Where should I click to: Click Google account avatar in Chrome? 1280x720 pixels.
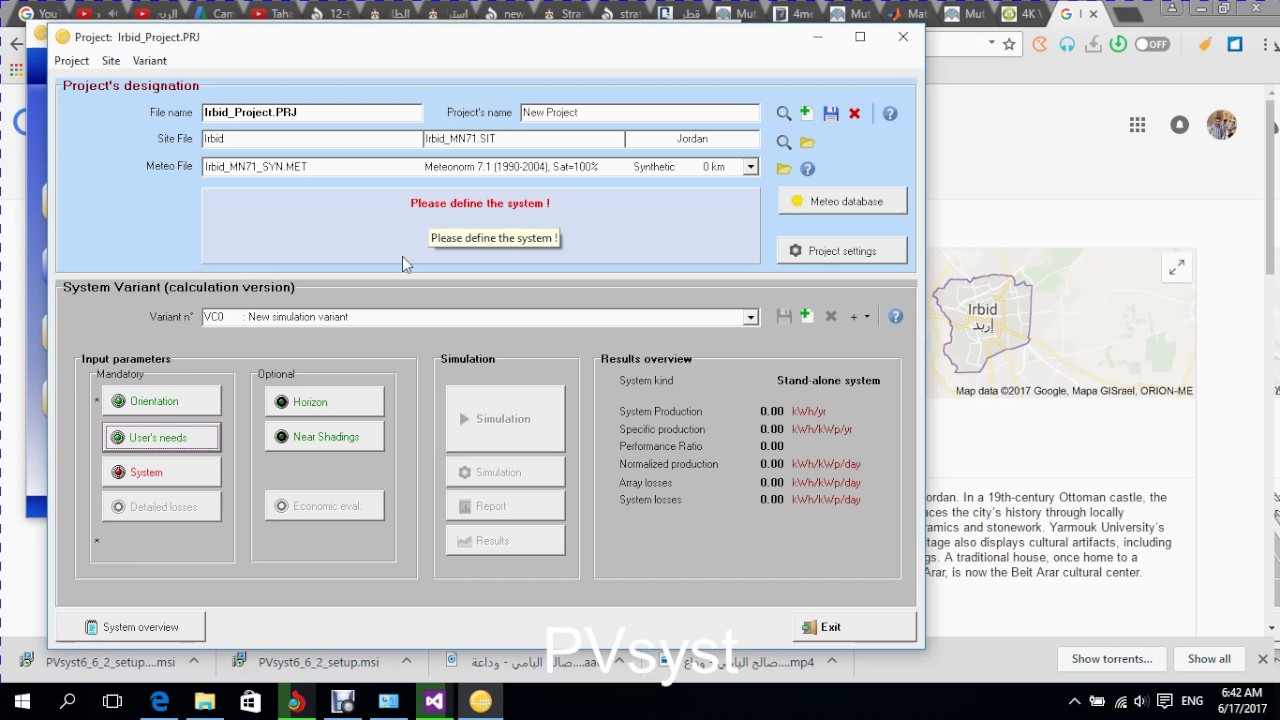[x=1222, y=125]
